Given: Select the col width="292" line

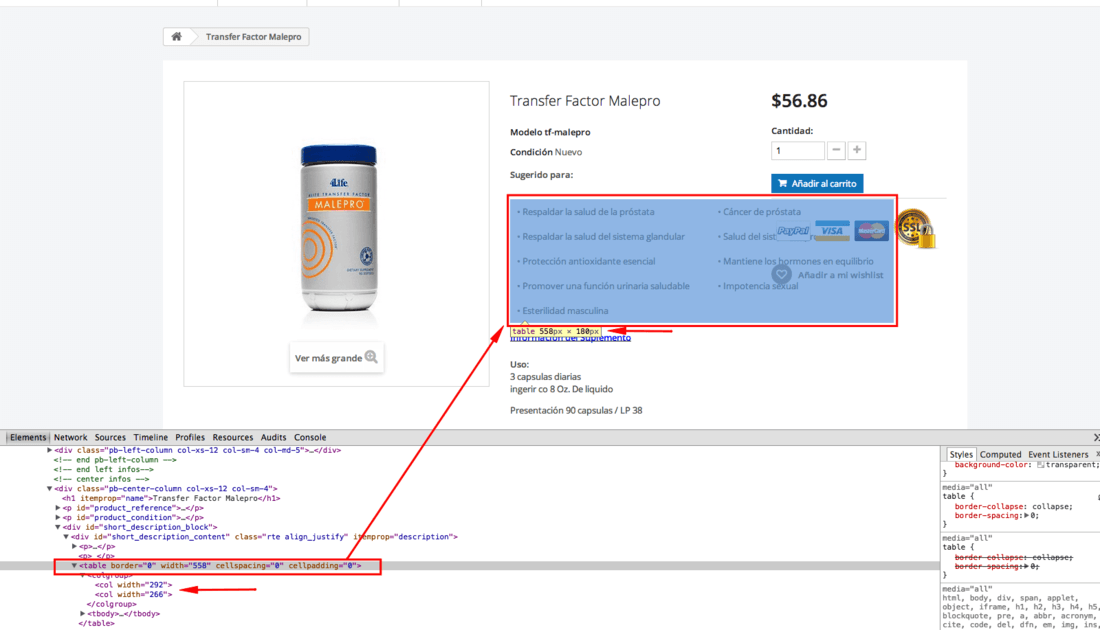Looking at the screenshot, I should [133, 585].
